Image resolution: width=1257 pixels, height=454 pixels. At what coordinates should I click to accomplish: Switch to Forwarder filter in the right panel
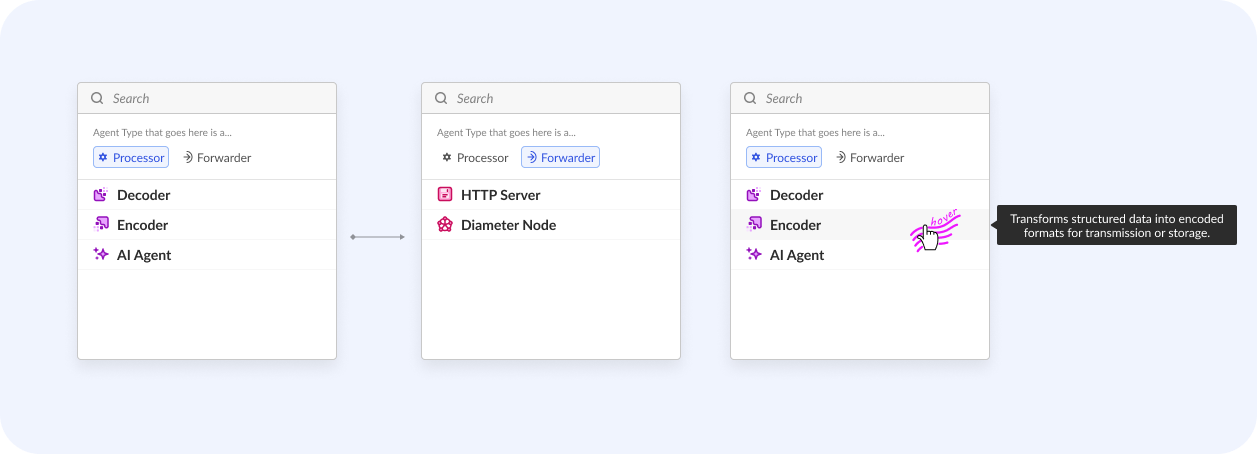point(869,157)
